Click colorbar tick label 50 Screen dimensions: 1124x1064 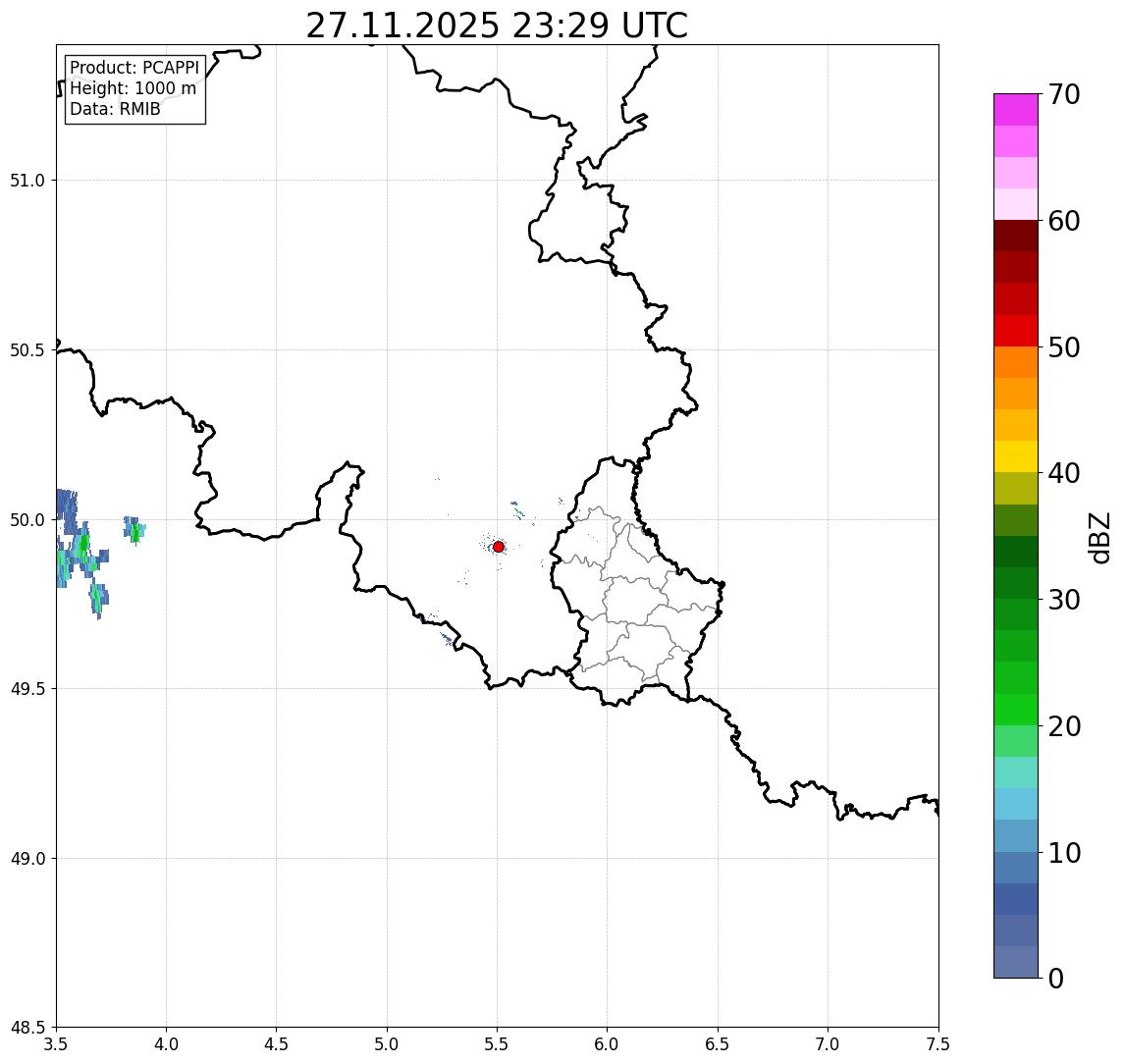(x=1064, y=347)
